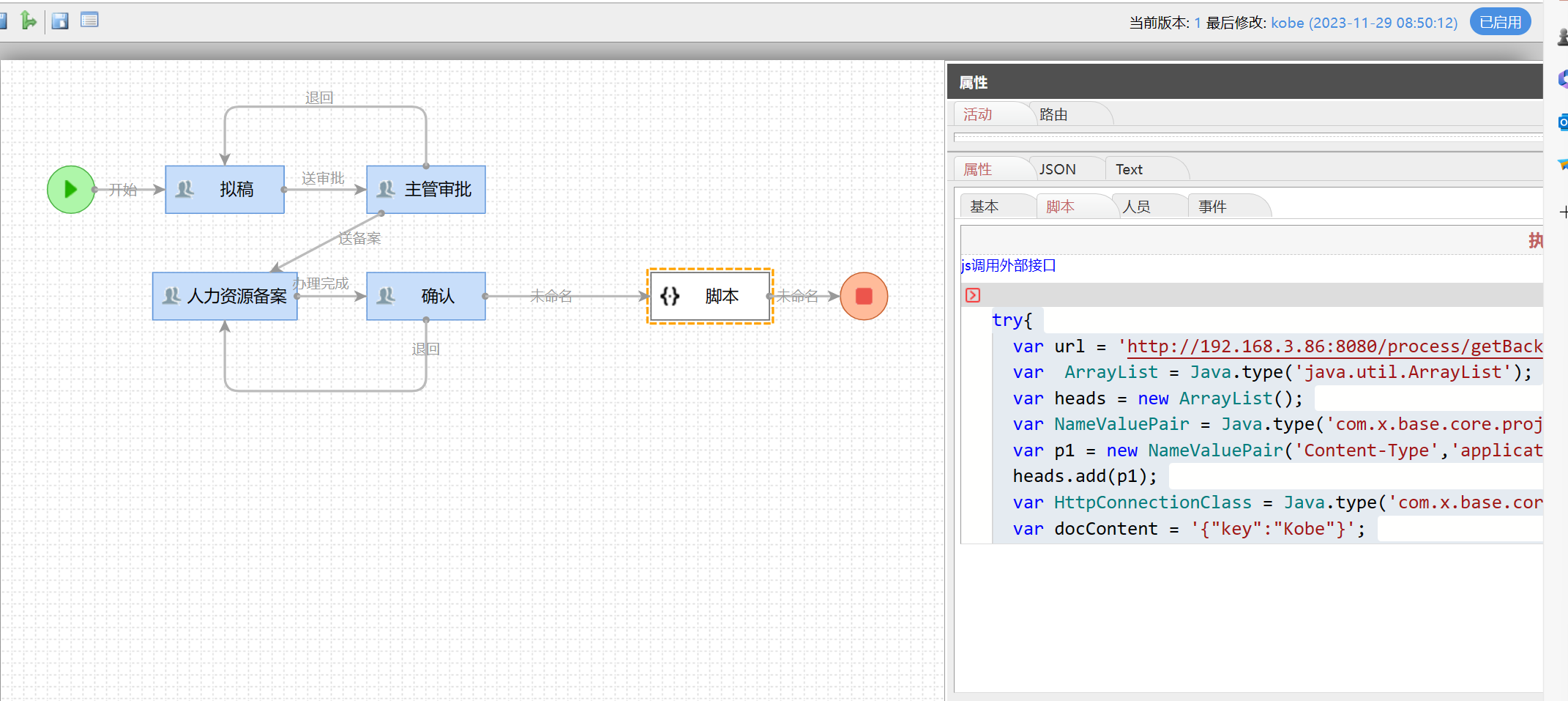Click the red end event node
The width and height of the screenshot is (1568, 701).
coord(864,296)
